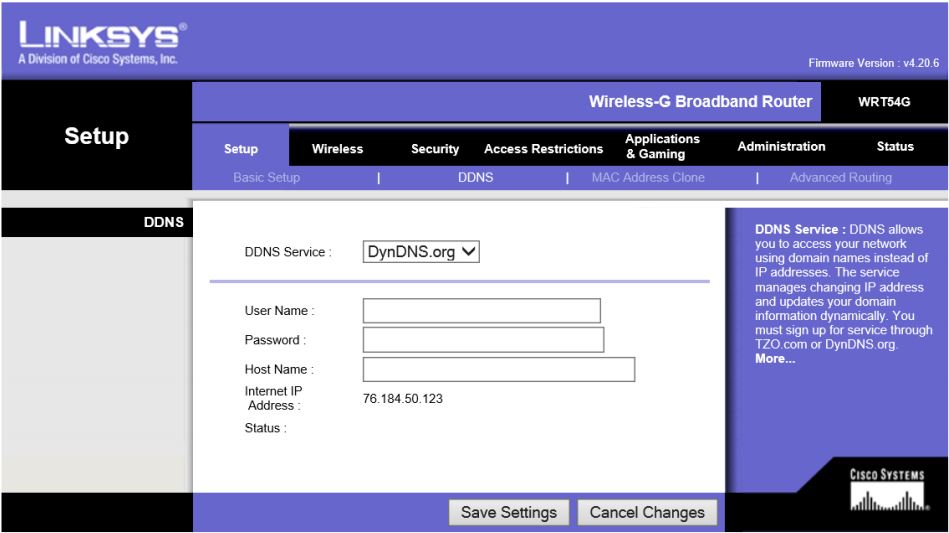Go to the Security tab

tap(435, 149)
